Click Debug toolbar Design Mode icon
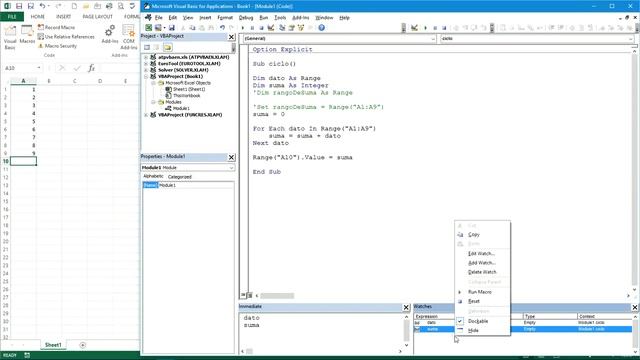This screenshot has width=640, height=360. [414, 28]
